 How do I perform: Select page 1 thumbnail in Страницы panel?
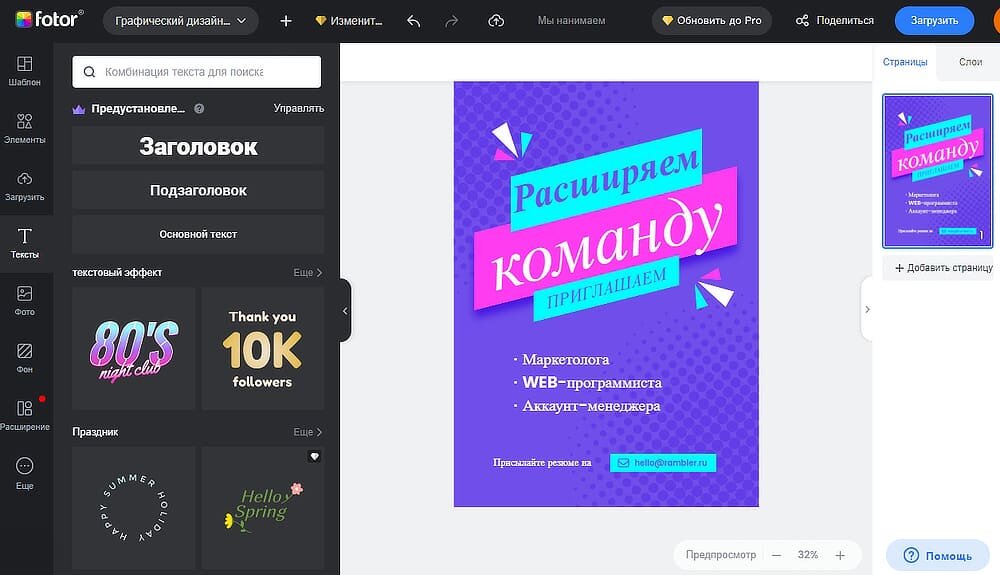click(938, 171)
